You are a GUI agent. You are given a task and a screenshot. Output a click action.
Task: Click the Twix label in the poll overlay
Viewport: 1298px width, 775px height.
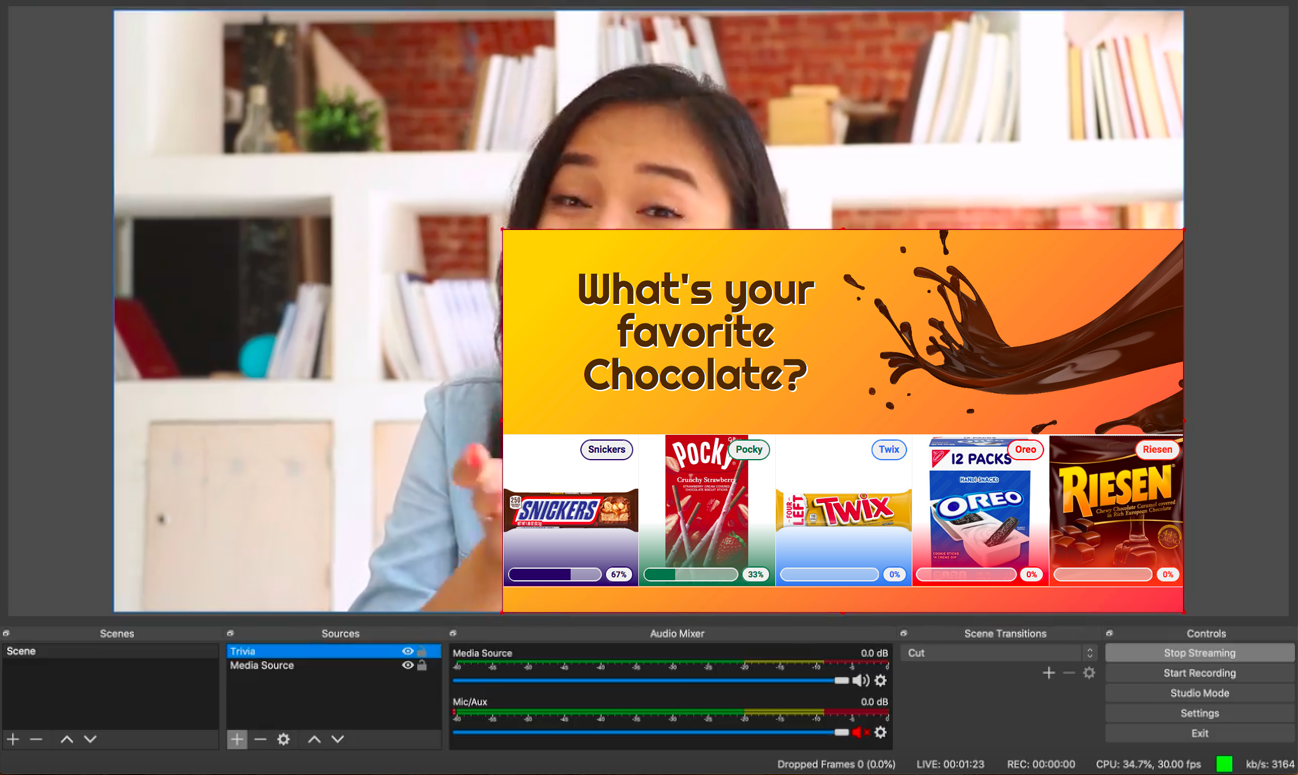(x=889, y=449)
